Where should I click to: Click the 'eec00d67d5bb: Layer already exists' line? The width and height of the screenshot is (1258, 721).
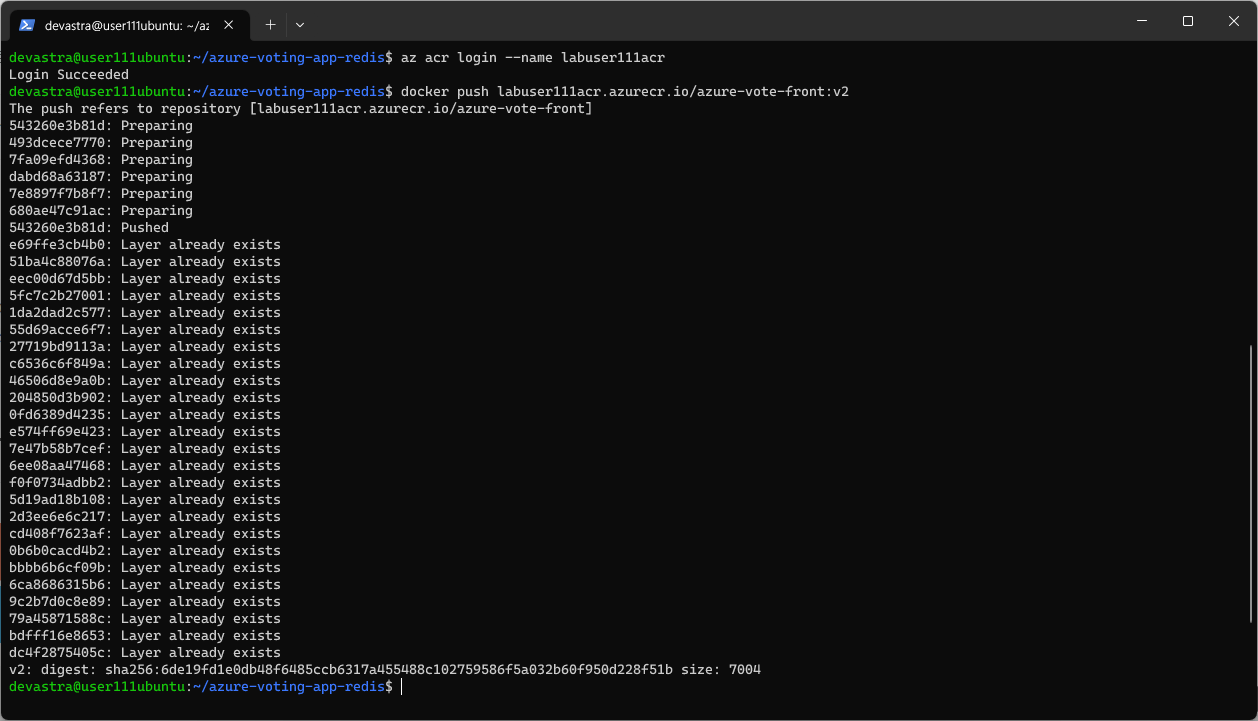click(145, 278)
